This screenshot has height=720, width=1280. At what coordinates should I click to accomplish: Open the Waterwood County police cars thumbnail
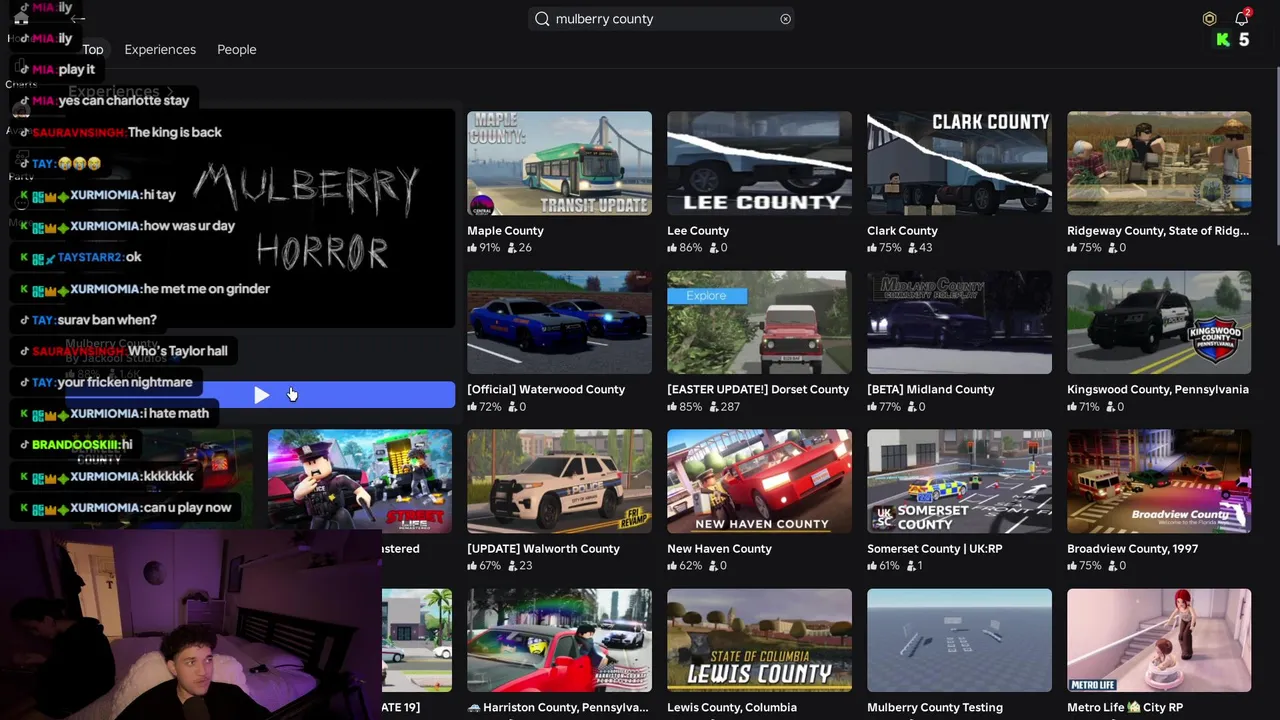point(559,322)
